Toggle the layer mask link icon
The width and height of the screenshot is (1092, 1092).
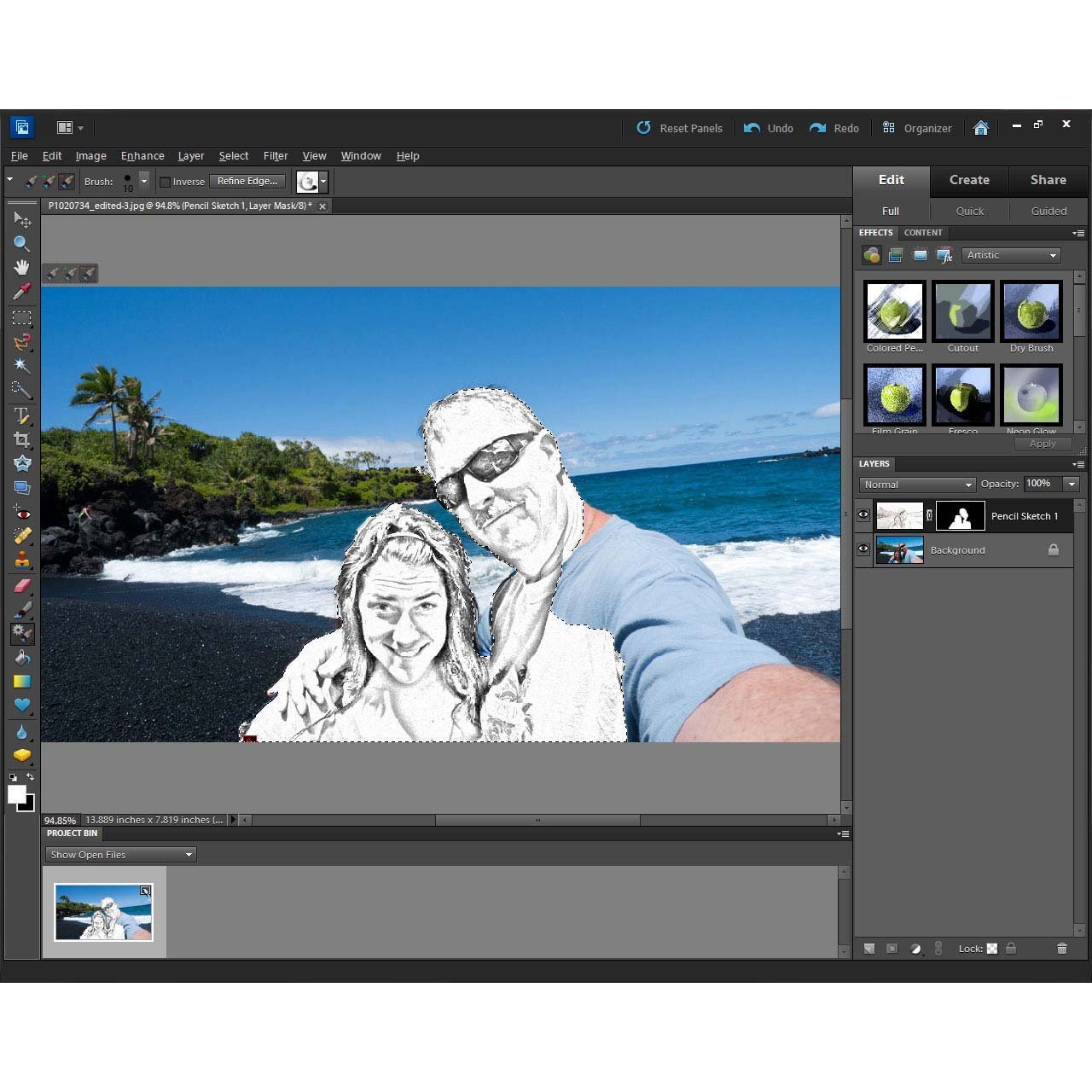point(929,515)
